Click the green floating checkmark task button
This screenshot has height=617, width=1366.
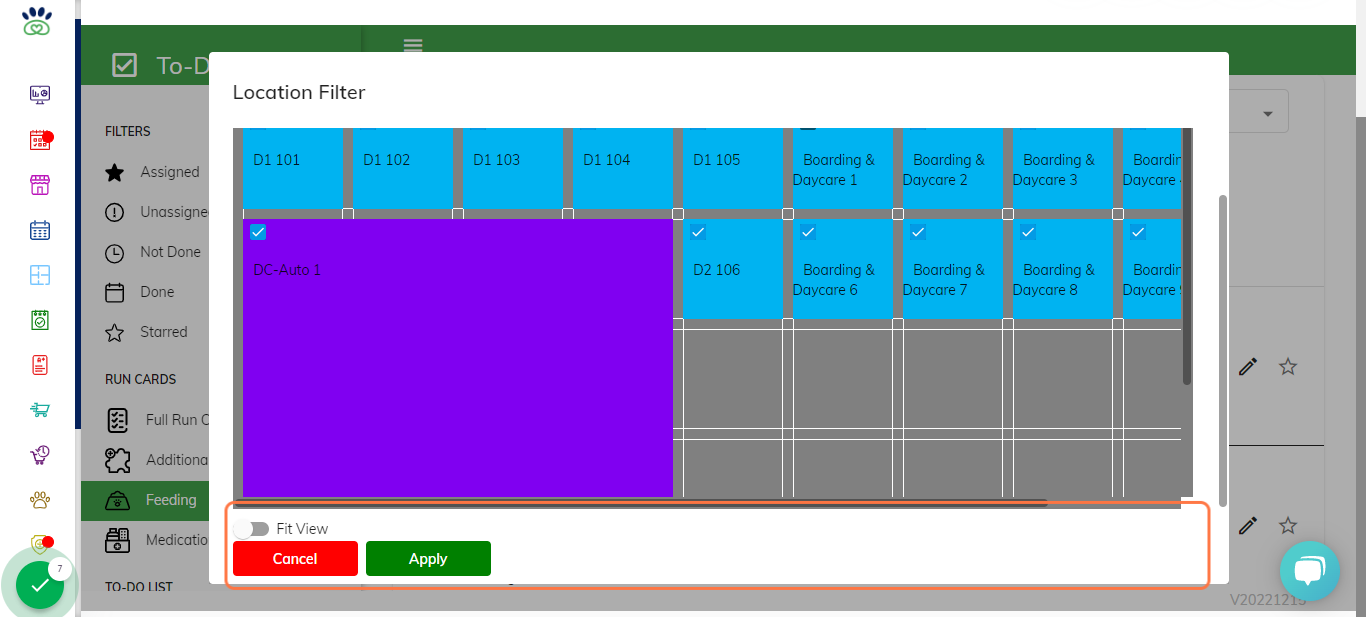tap(40, 585)
